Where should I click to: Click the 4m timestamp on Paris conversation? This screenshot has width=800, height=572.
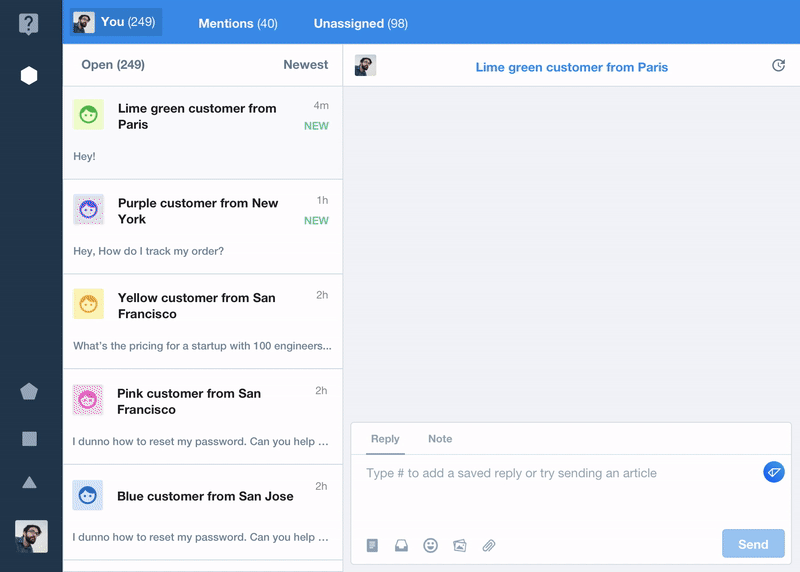coord(321,106)
